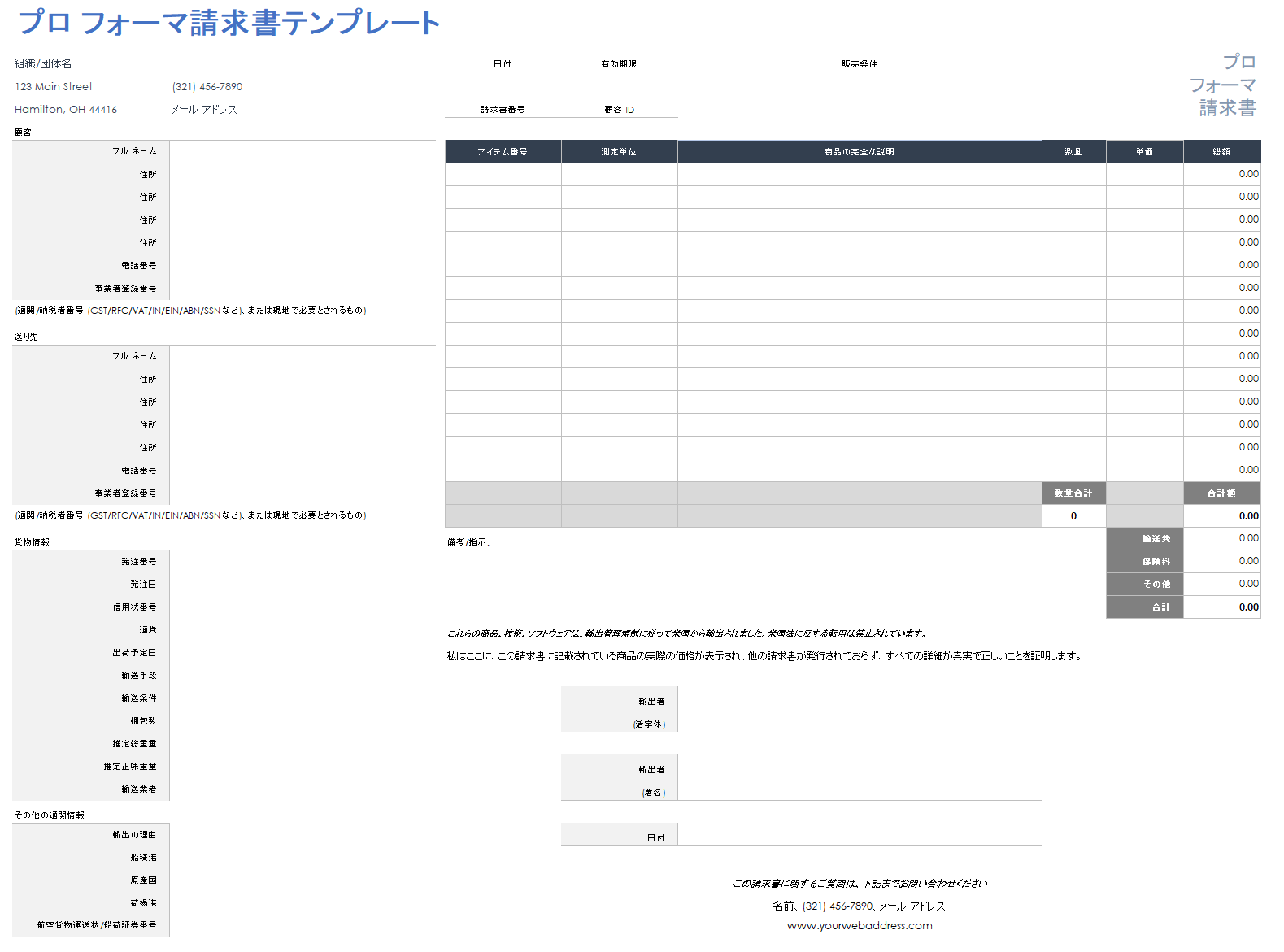This screenshot has height=952, width=1284.
Task: Click the contact line 名前、(321) 456-7890、メール アドレス
Action: (860, 906)
